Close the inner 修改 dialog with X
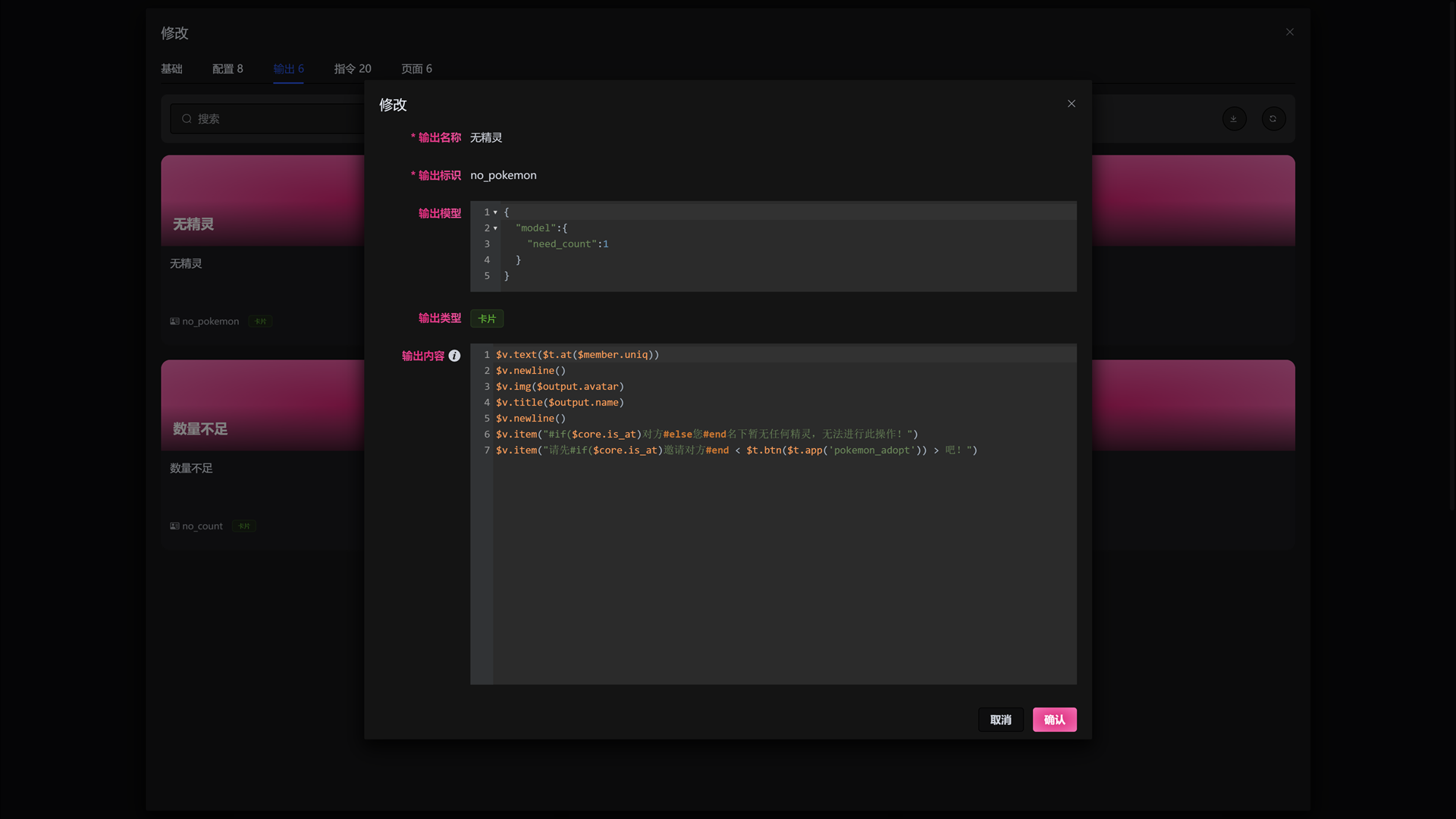The width and height of the screenshot is (1456, 819). [1072, 104]
